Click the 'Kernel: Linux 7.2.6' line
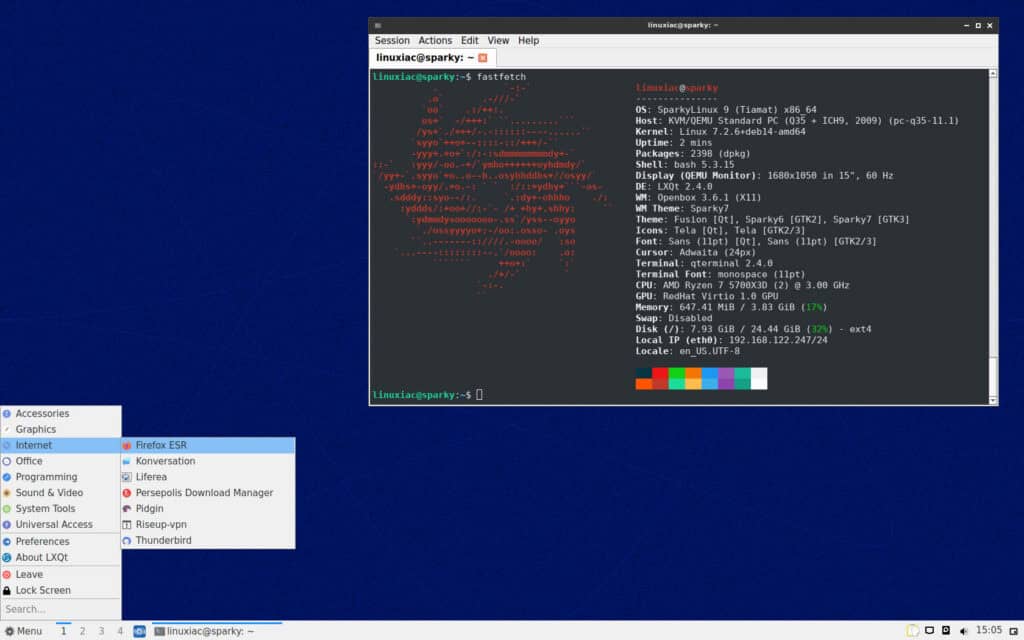1024x640 pixels. tap(720, 132)
